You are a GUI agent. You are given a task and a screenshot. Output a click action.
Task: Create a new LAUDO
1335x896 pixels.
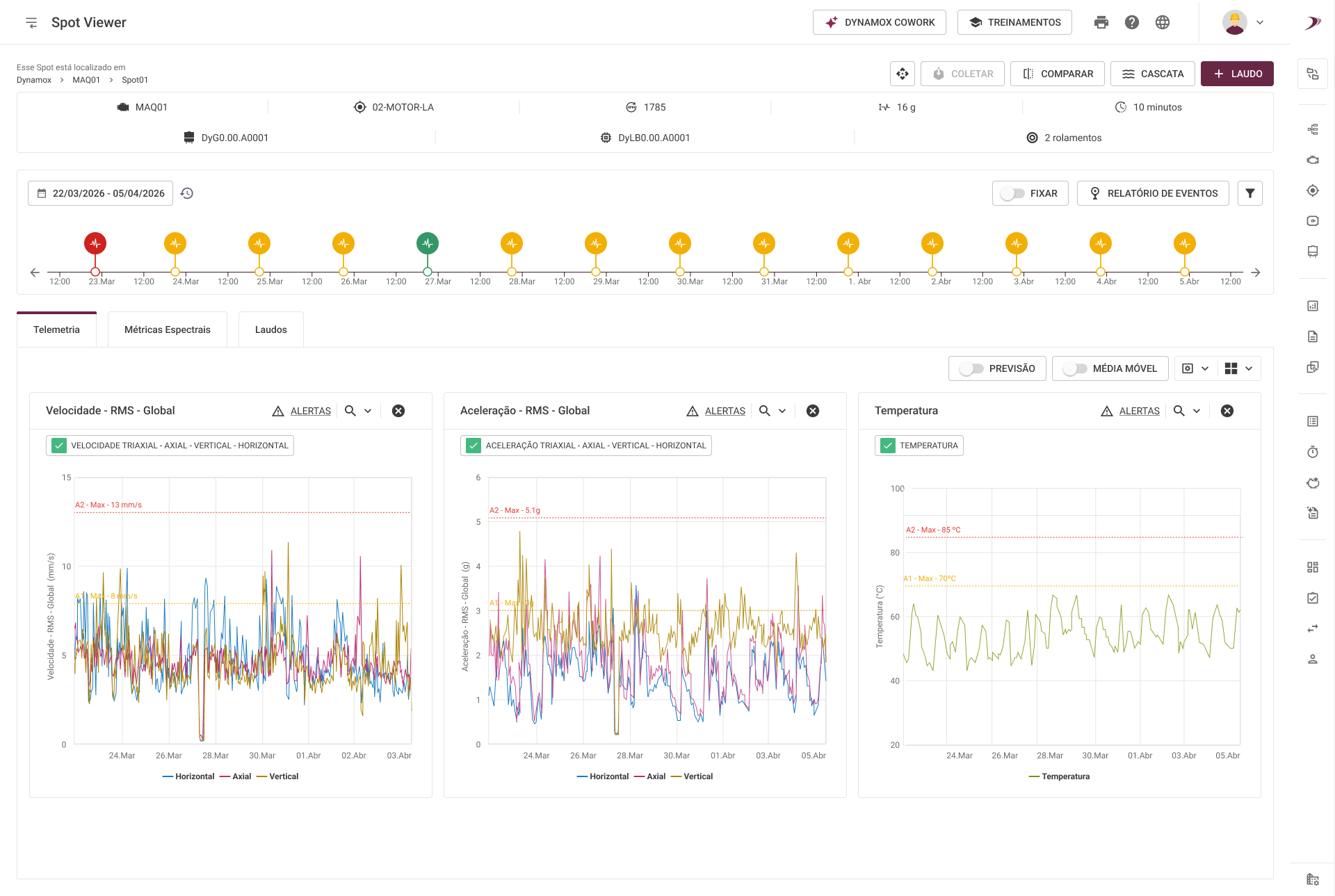click(1237, 74)
